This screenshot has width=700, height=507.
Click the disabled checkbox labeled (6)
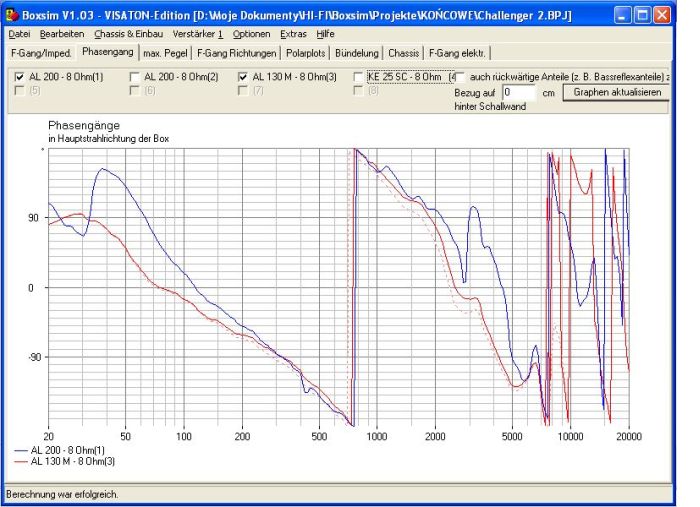coord(134,91)
